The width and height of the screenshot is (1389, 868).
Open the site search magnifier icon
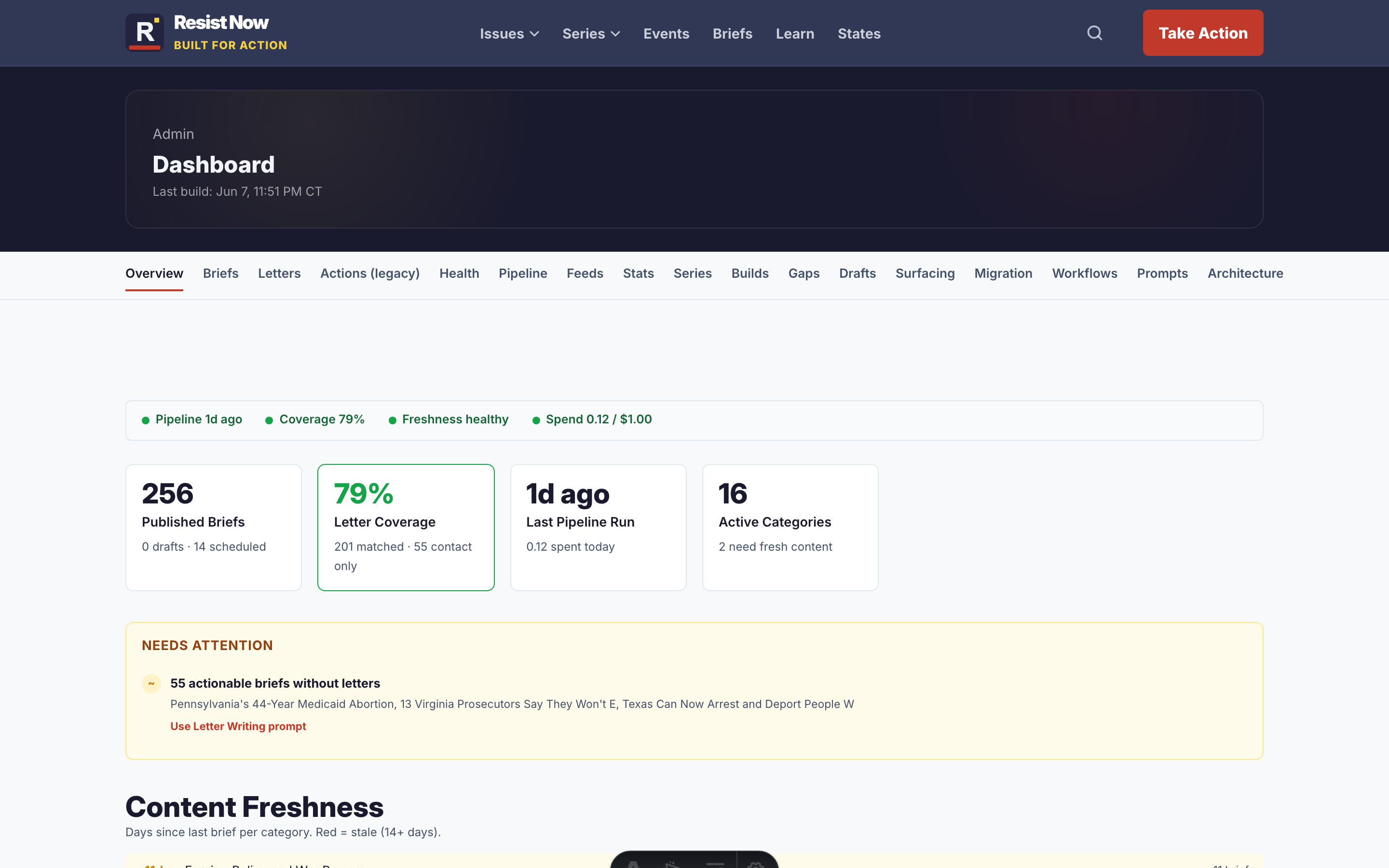(1094, 33)
